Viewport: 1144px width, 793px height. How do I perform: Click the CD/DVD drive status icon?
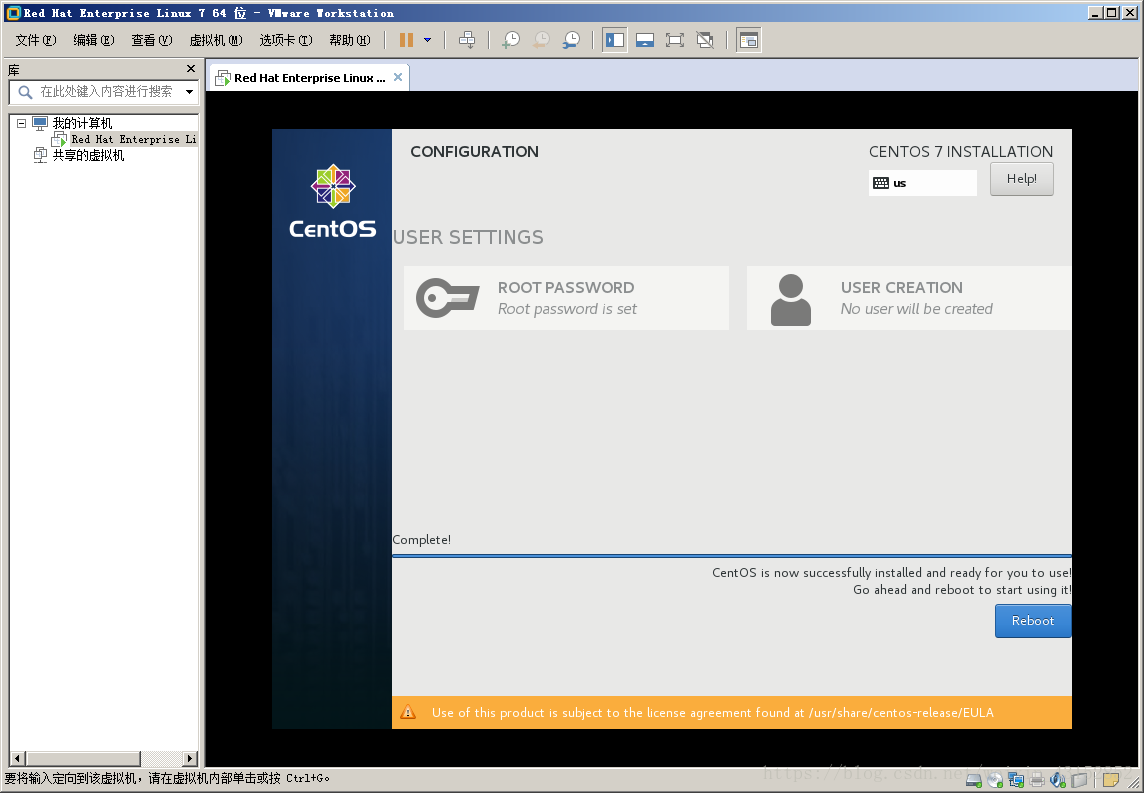[995, 780]
